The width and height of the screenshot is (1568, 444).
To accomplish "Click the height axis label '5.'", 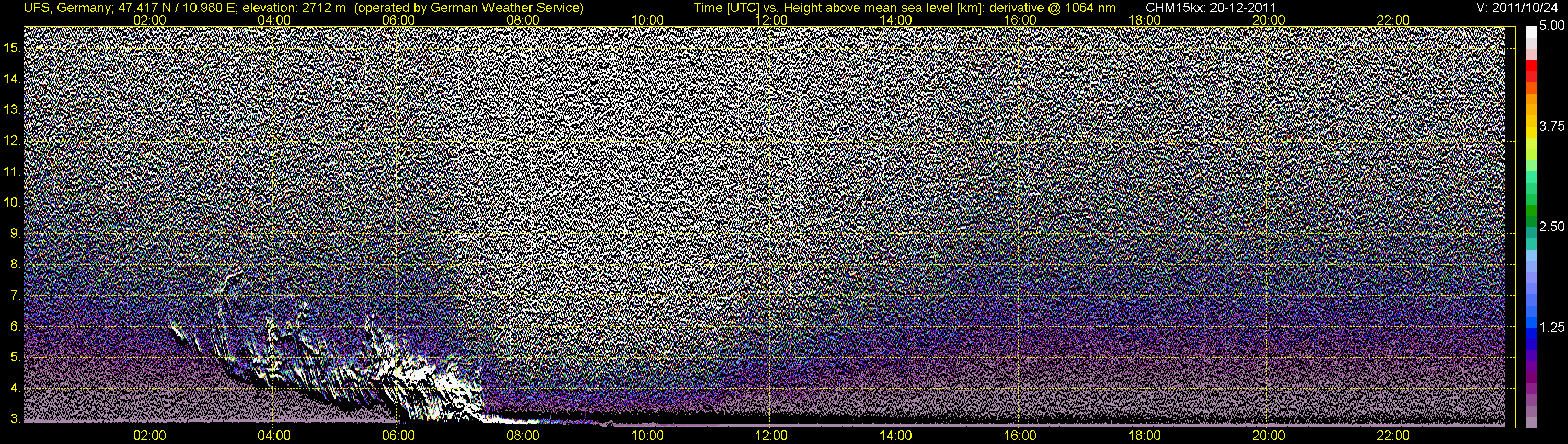I will (x=15, y=358).
